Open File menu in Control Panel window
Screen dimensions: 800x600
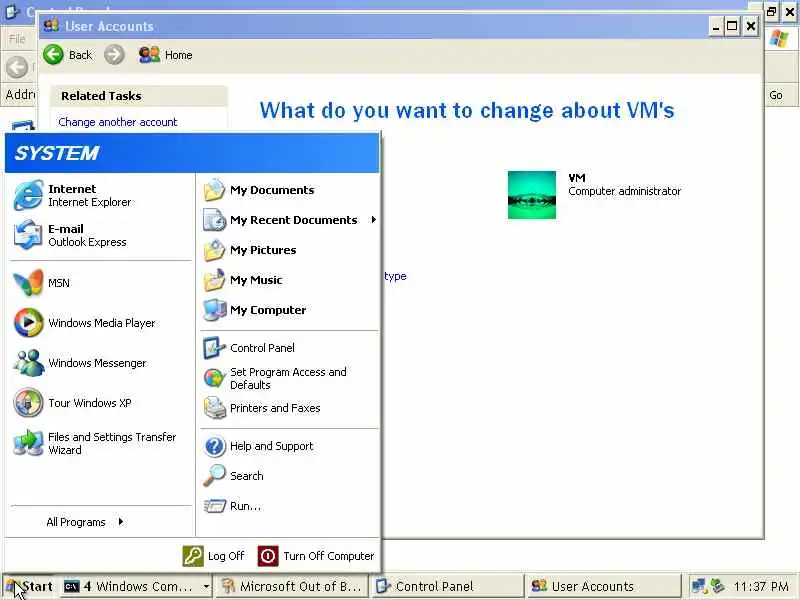pos(17,39)
